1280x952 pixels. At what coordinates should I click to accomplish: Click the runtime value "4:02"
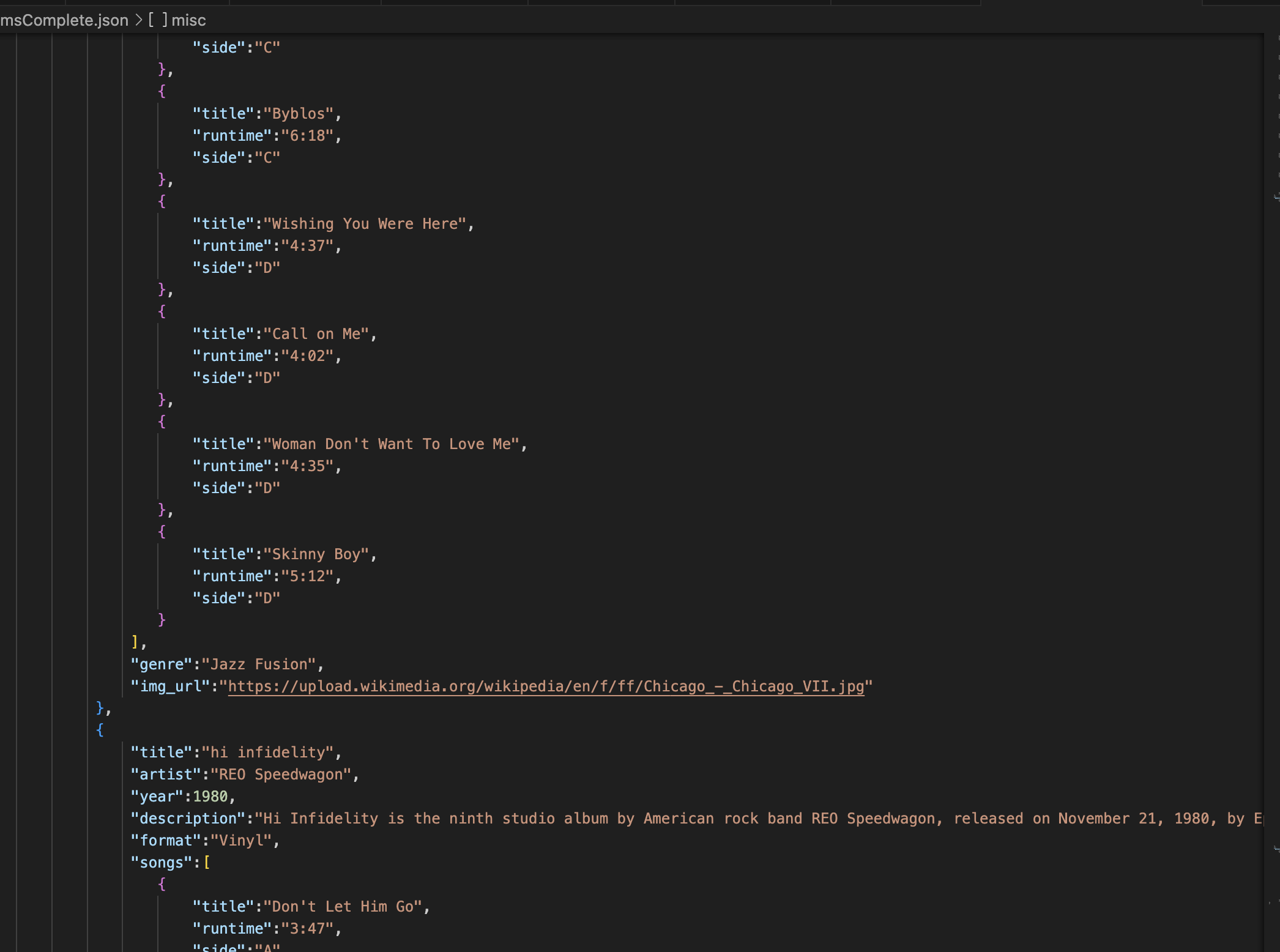pyautogui.click(x=308, y=356)
